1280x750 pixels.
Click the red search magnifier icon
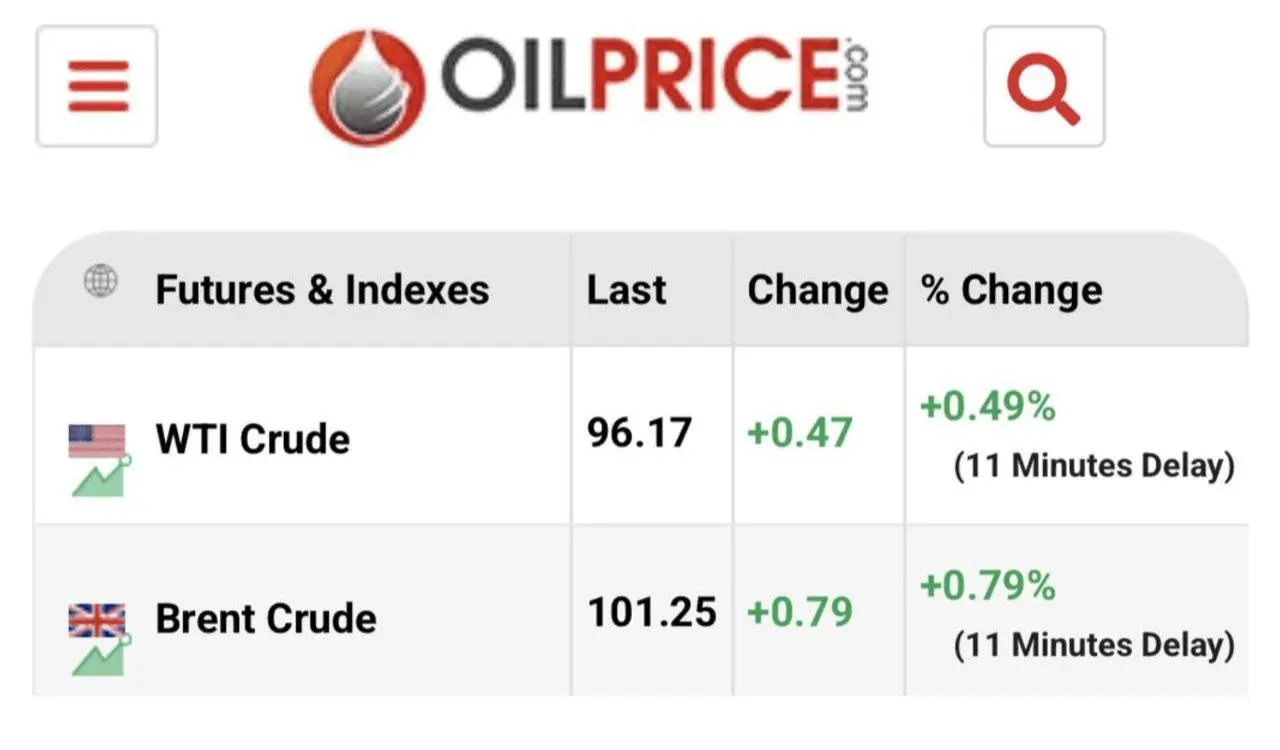click(1043, 86)
